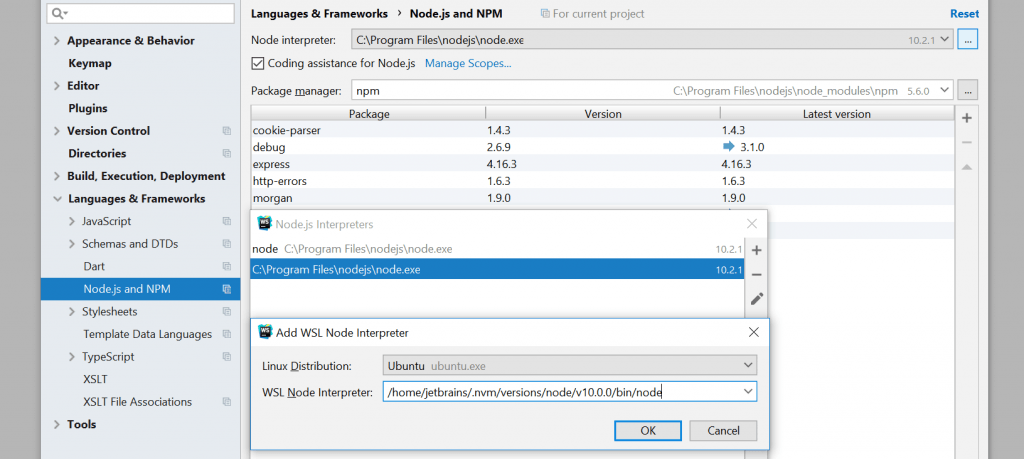Open Keymap settings page
Screen dimensions: 1024x459
[x=90, y=63]
